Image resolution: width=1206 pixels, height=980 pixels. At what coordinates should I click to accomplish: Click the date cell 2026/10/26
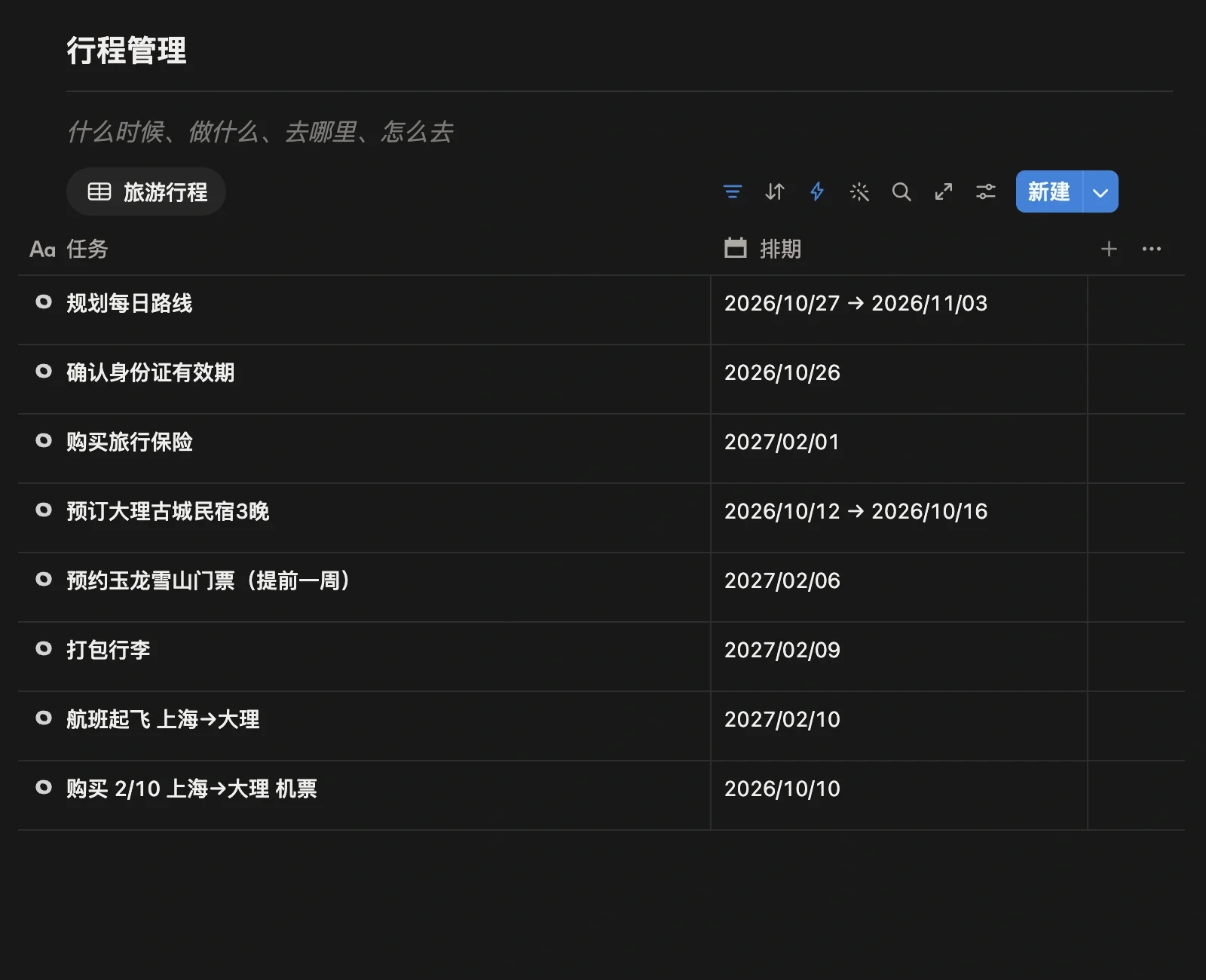(782, 372)
